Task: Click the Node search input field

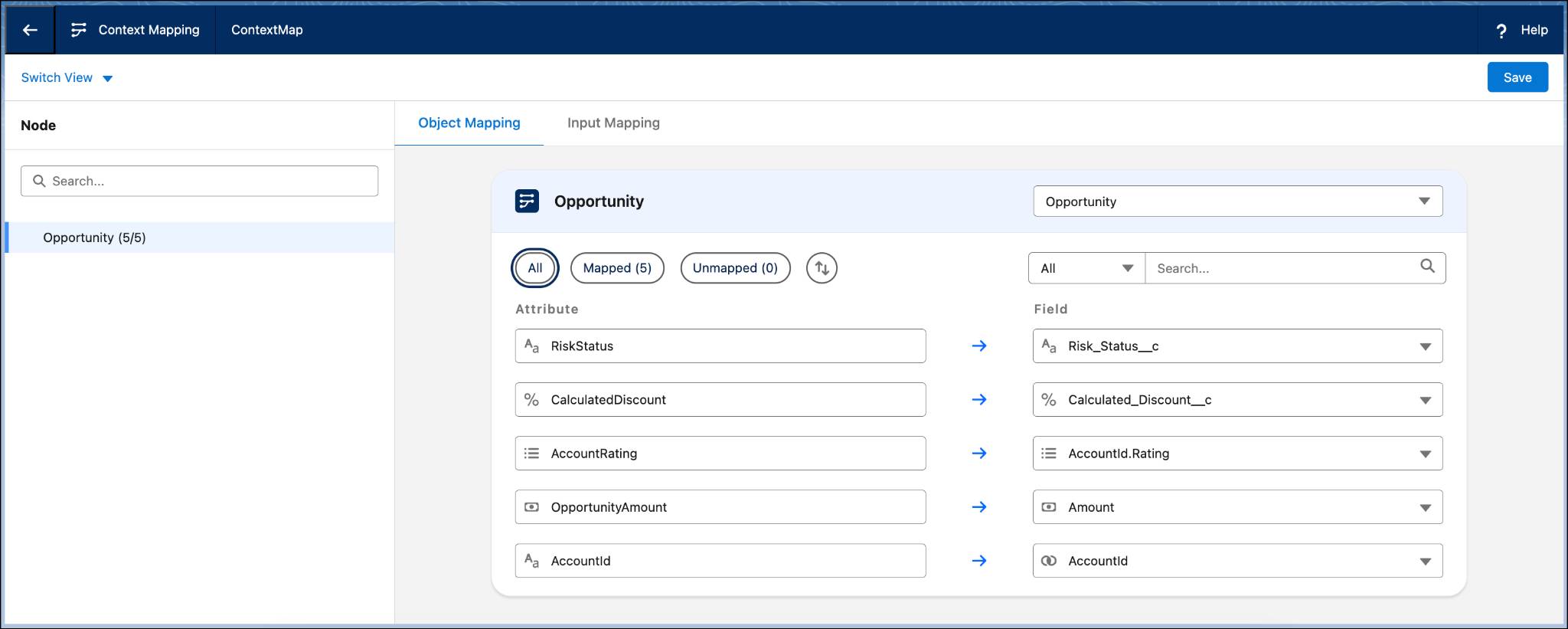Action: point(199,181)
